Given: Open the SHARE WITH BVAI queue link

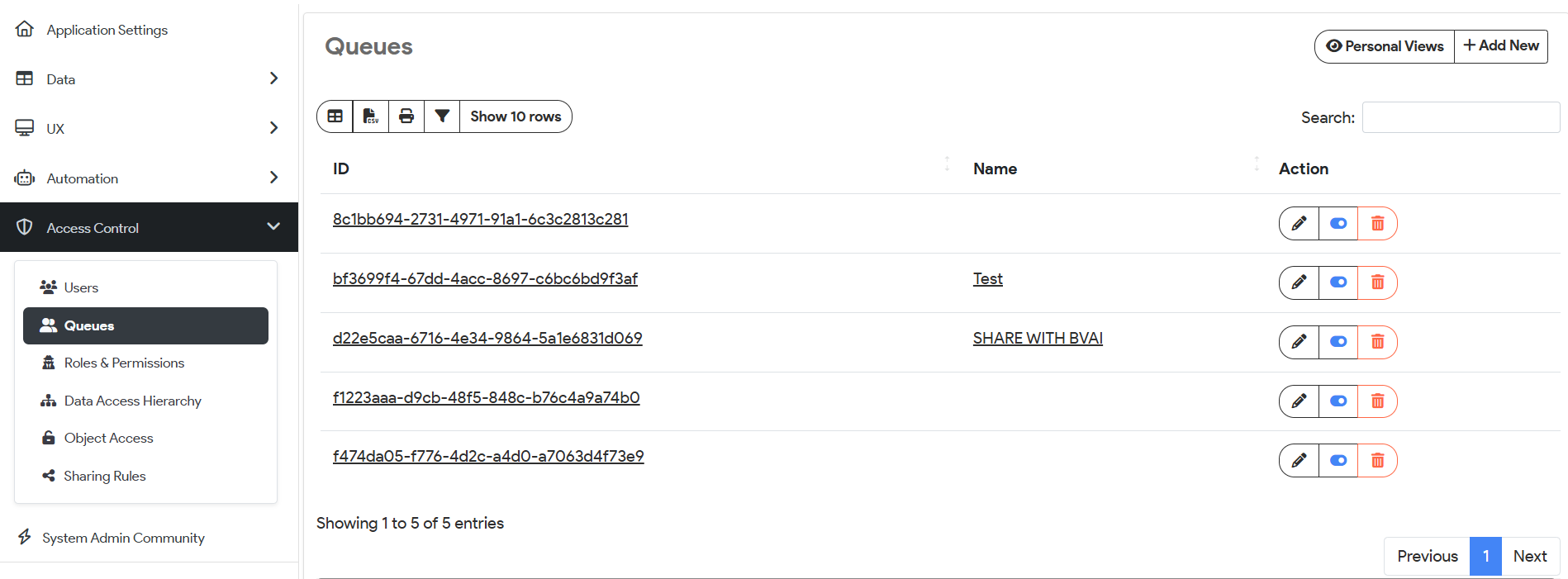Looking at the screenshot, I should point(1038,338).
